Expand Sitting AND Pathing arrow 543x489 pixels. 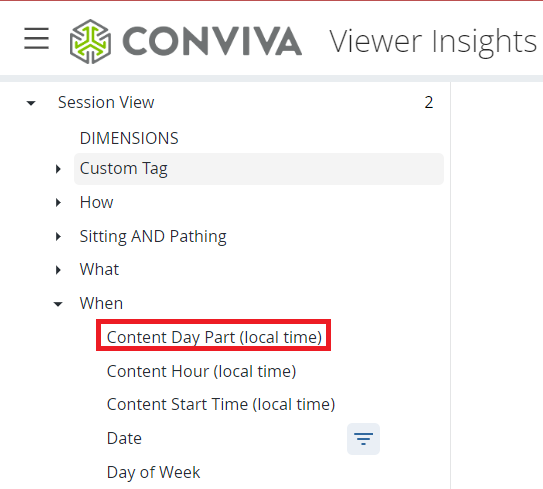[x=58, y=237]
